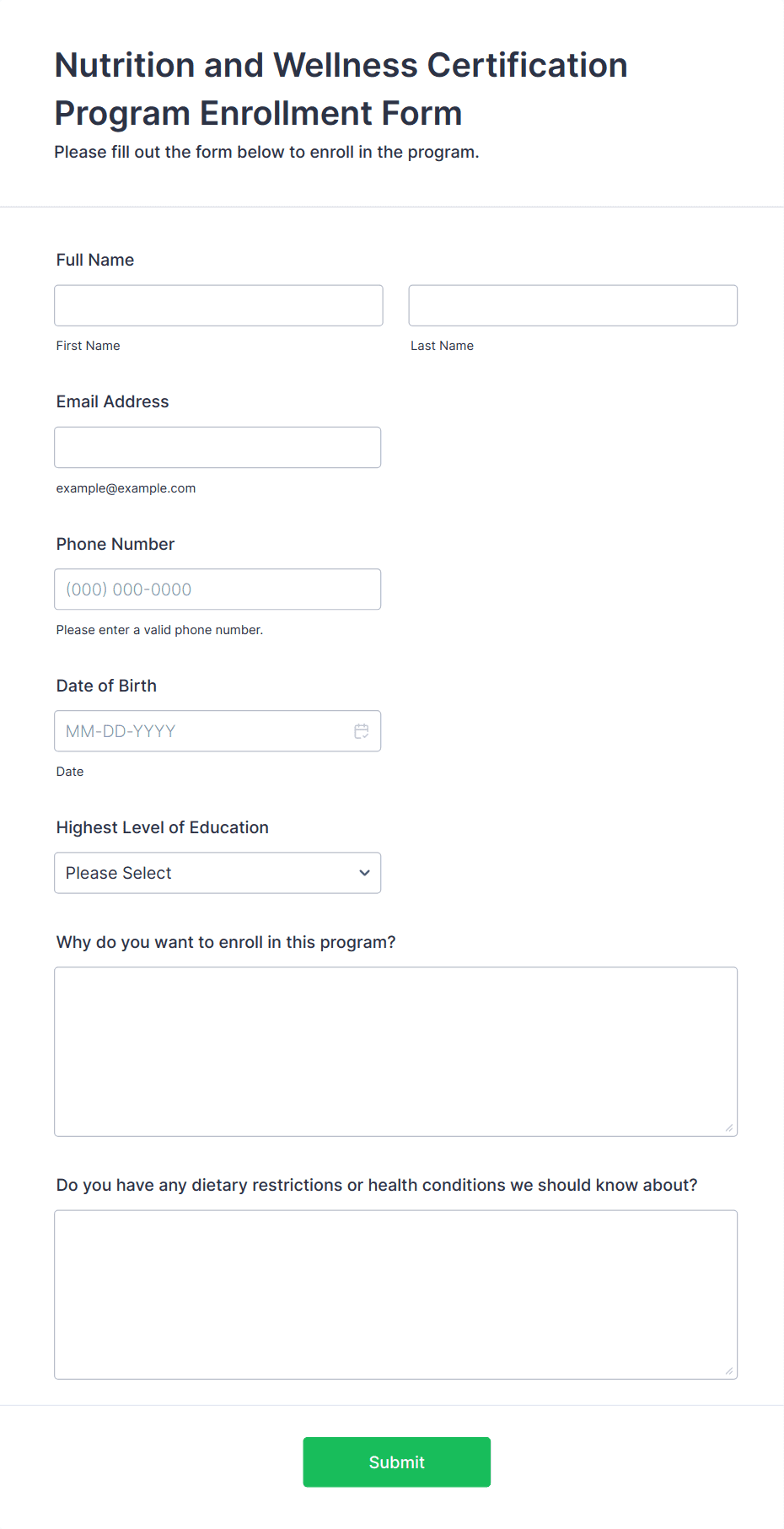
Task: Focus the First Name input field
Action: click(218, 305)
